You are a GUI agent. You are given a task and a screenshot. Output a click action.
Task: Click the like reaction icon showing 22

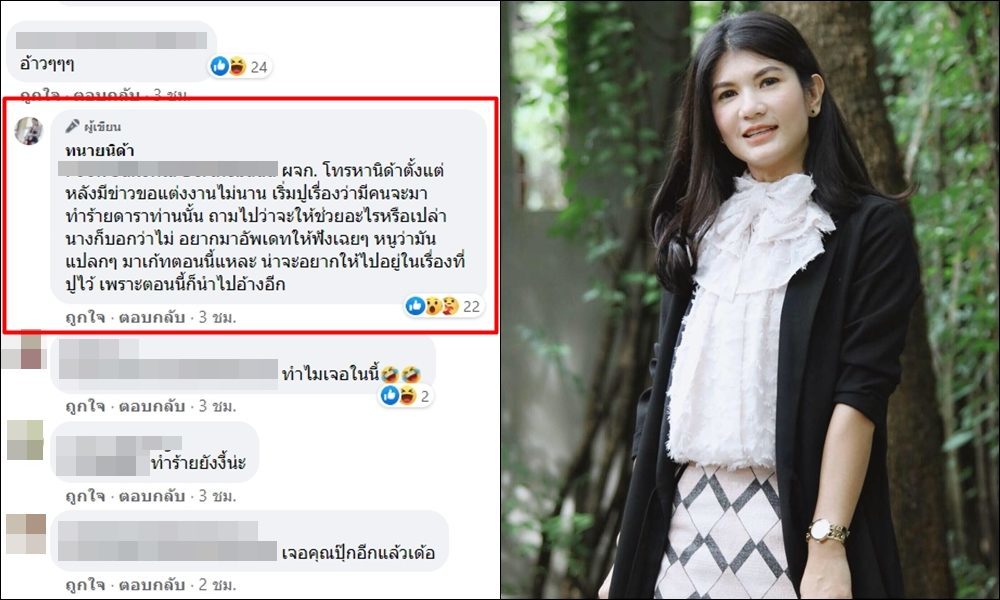415,306
